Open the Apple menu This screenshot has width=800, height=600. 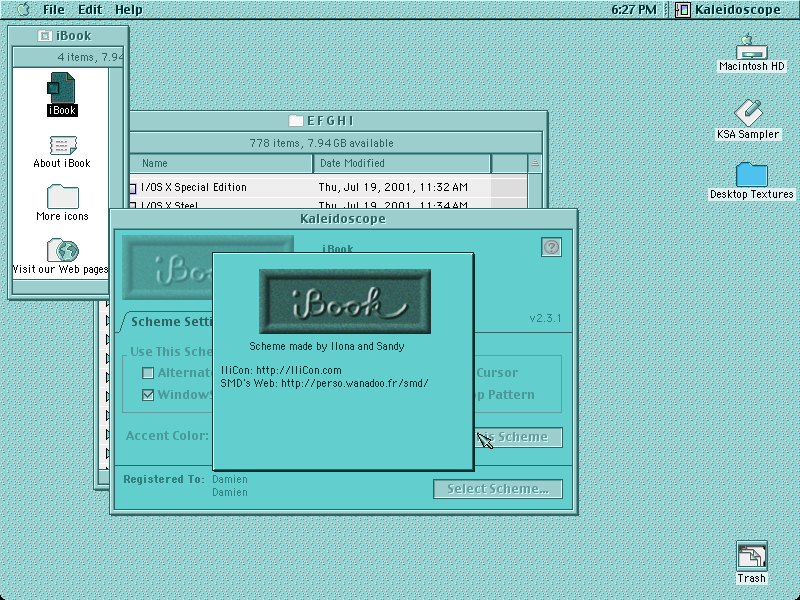[23, 9]
